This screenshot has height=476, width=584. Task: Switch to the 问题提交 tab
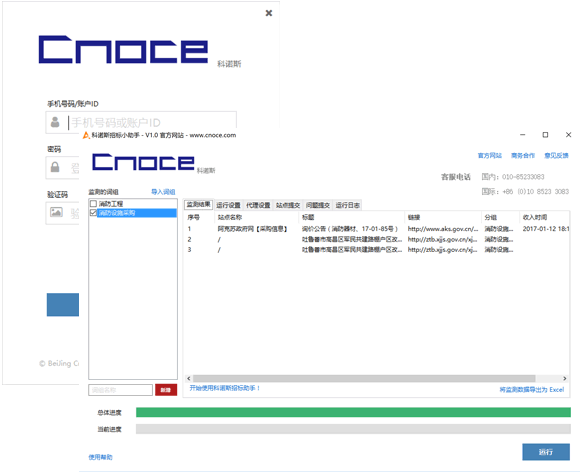(x=318, y=205)
